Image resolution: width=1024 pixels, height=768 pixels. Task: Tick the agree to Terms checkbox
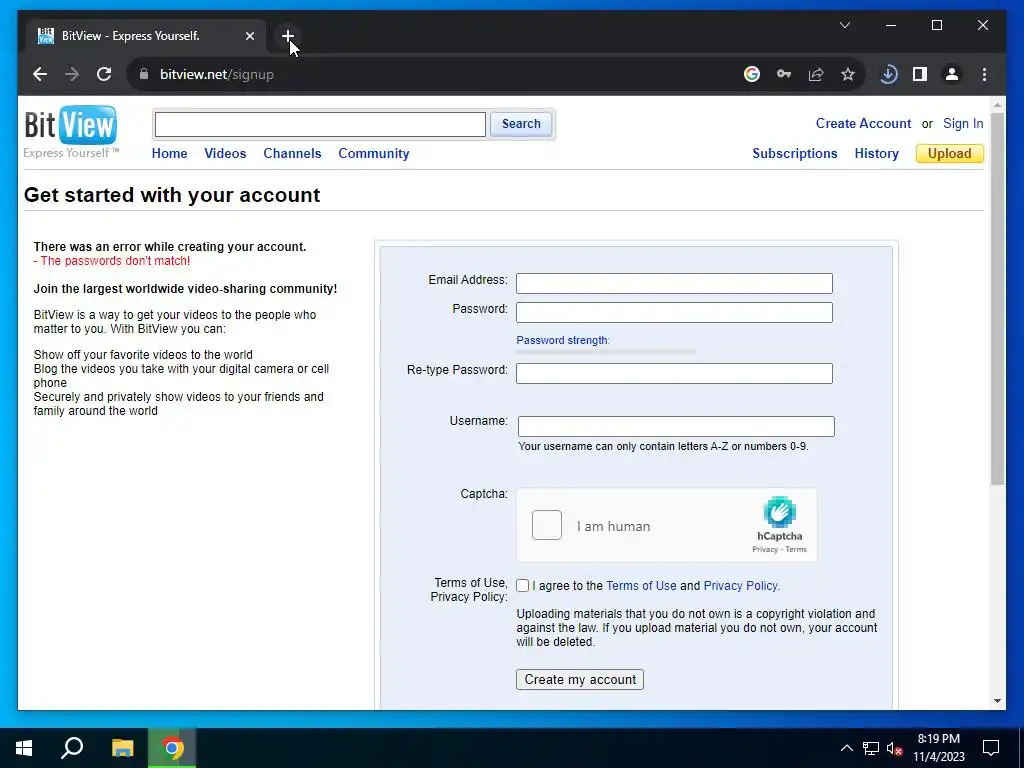click(x=522, y=586)
